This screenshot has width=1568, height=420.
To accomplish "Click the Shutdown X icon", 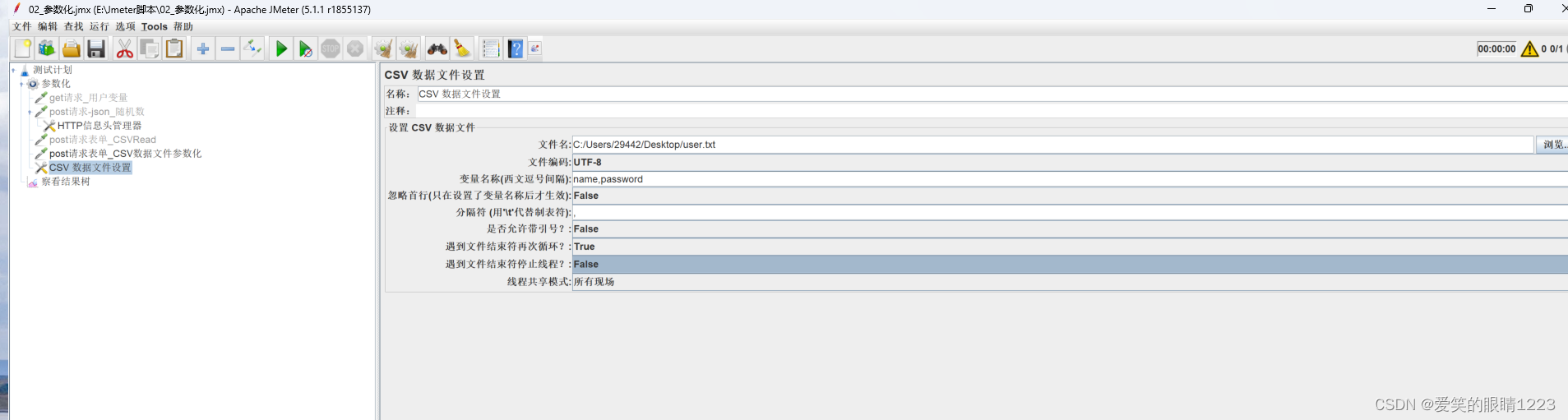I will tap(355, 48).
